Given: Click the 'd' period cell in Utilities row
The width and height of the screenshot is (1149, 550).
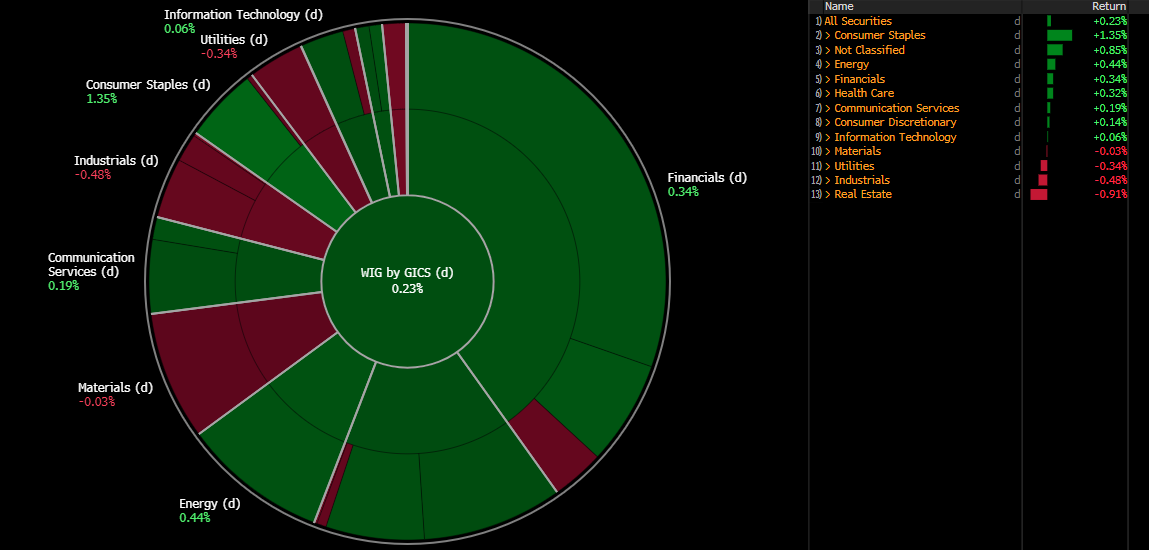Looking at the screenshot, I should pos(1016,166).
